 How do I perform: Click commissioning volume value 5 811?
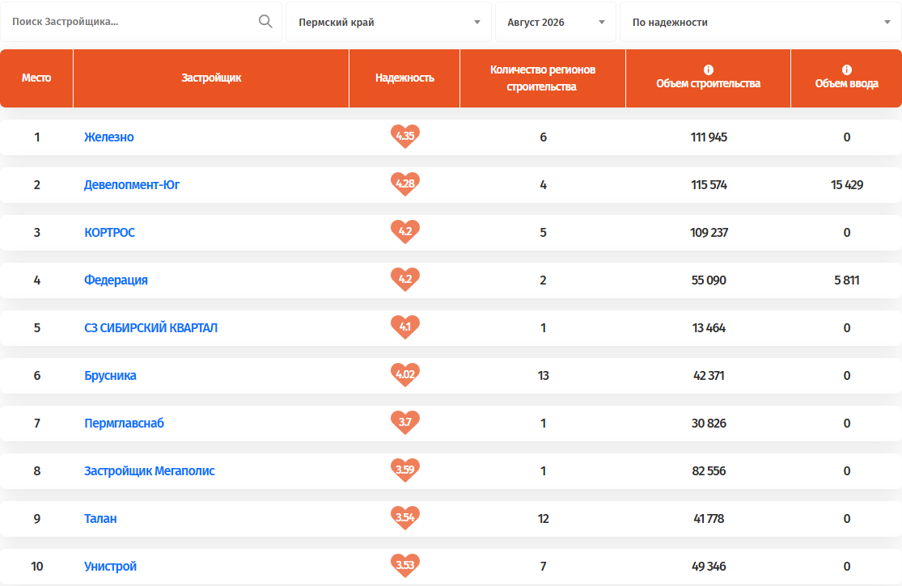pos(847,280)
